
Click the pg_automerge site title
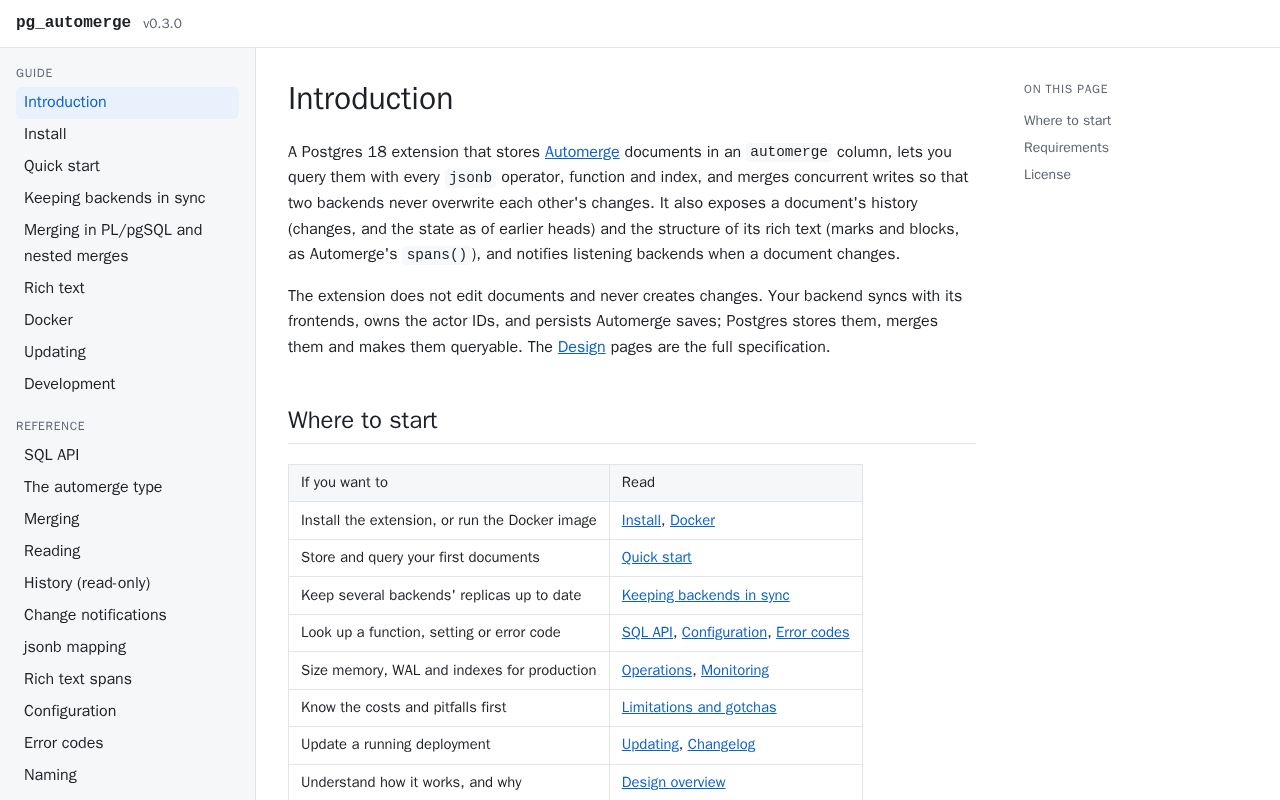[x=73, y=22]
